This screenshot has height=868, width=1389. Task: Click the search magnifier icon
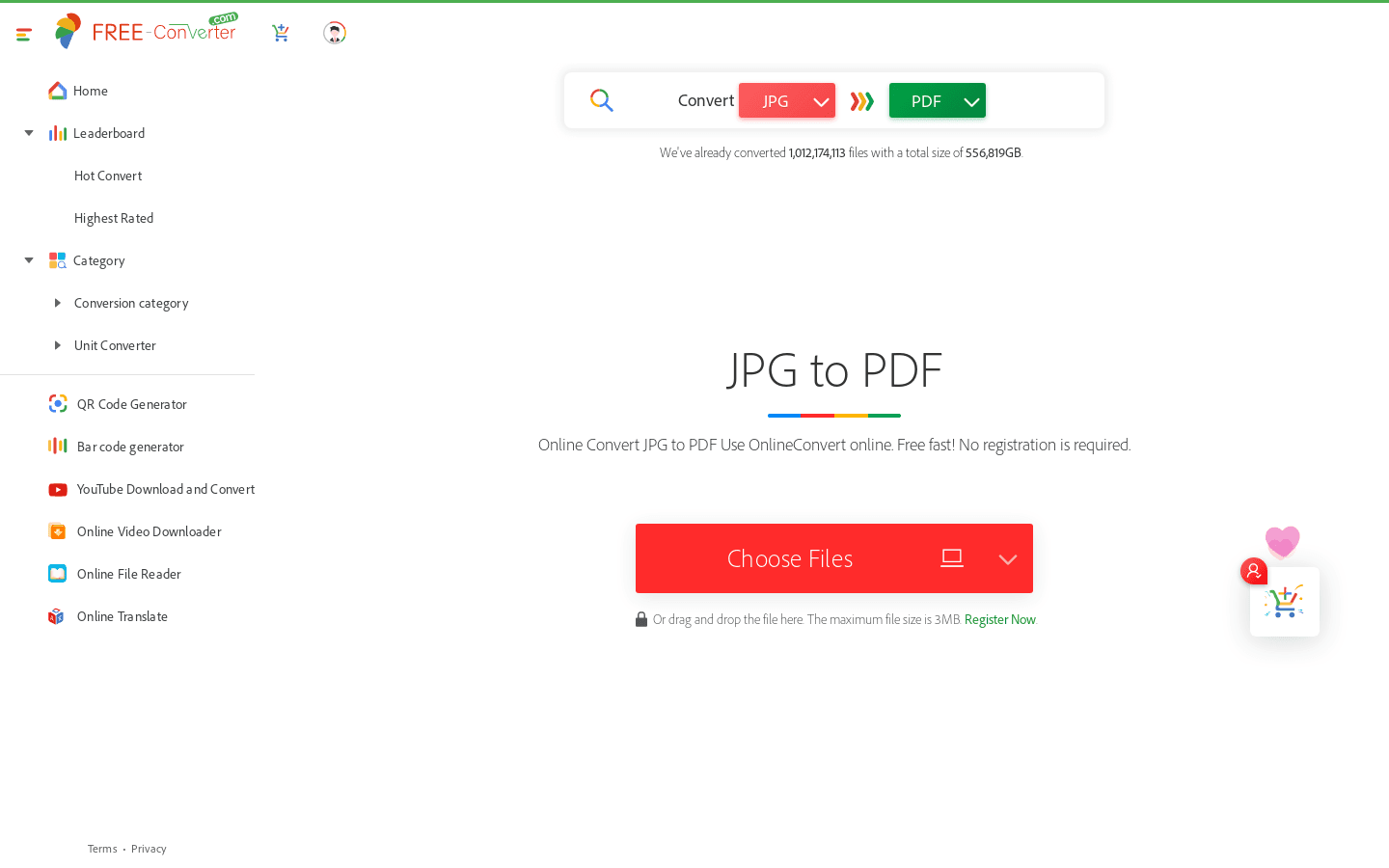pos(601,99)
